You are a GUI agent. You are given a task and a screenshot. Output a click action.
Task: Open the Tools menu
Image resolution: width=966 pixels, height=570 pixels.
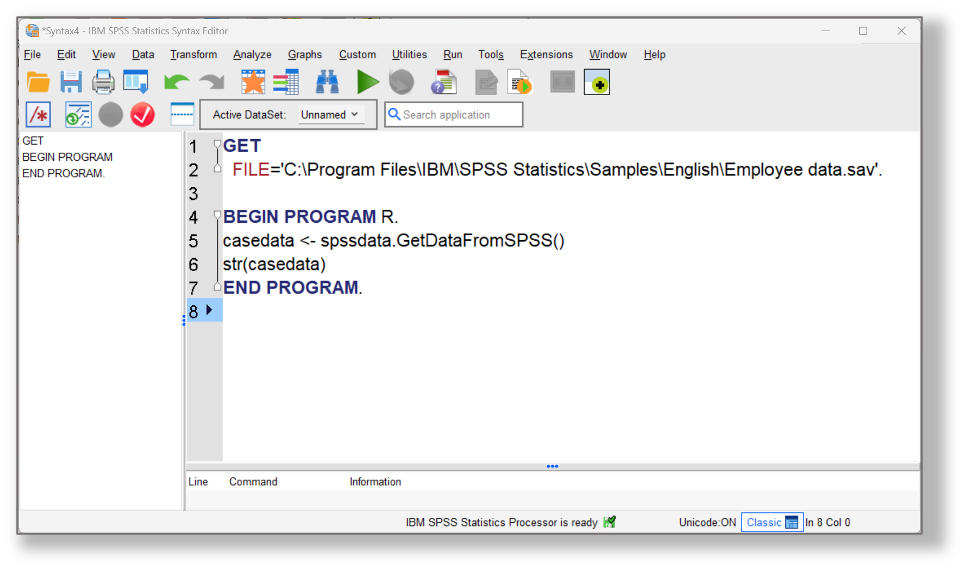click(x=491, y=54)
